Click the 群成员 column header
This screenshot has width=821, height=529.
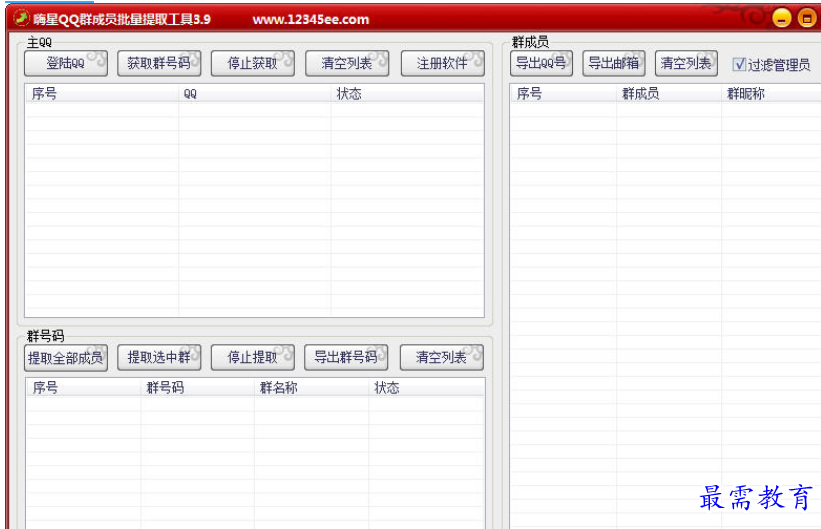[x=670, y=94]
